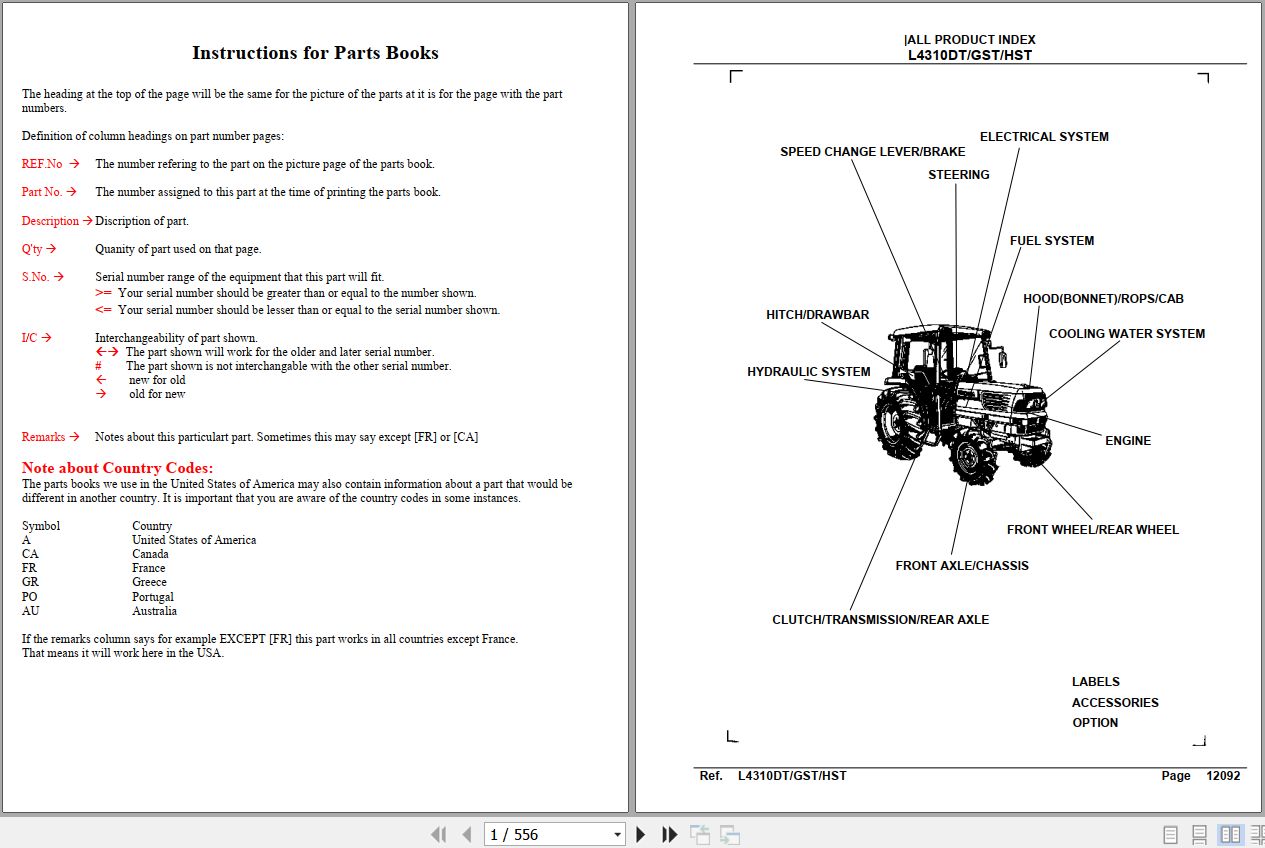Click the France country row
The height and width of the screenshot is (848, 1265).
click(x=94, y=568)
